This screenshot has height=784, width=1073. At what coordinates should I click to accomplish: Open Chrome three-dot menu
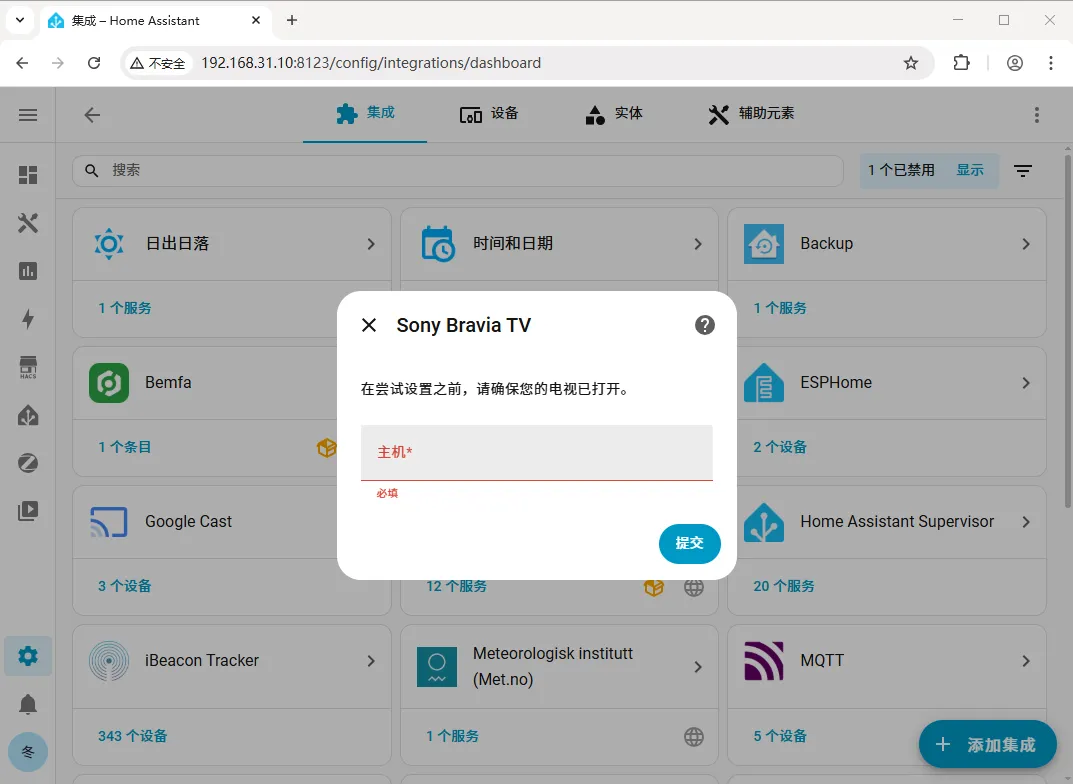pyautogui.click(x=1050, y=63)
